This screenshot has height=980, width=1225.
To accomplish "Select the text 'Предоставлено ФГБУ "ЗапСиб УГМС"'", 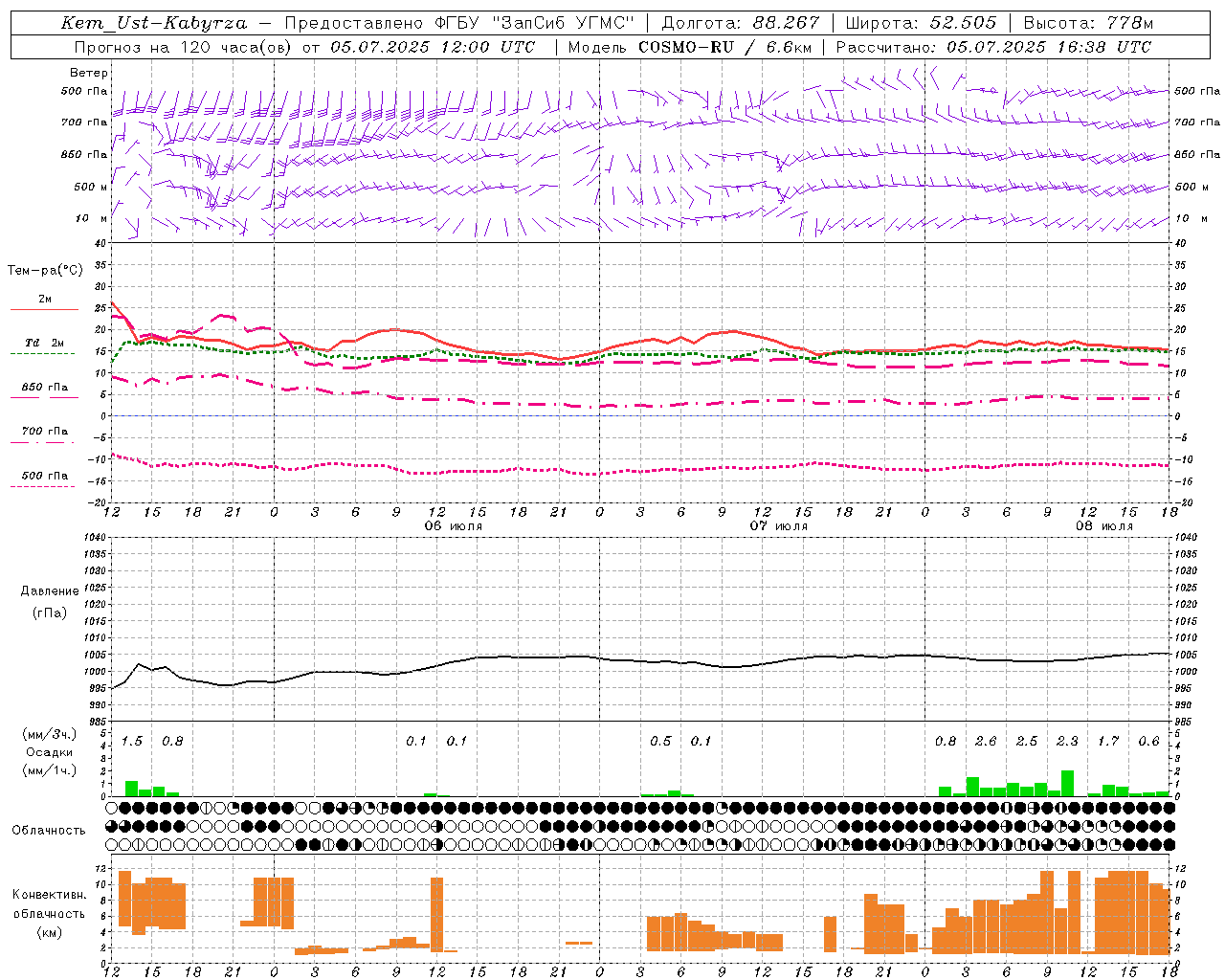I will click(x=461, y=23).
